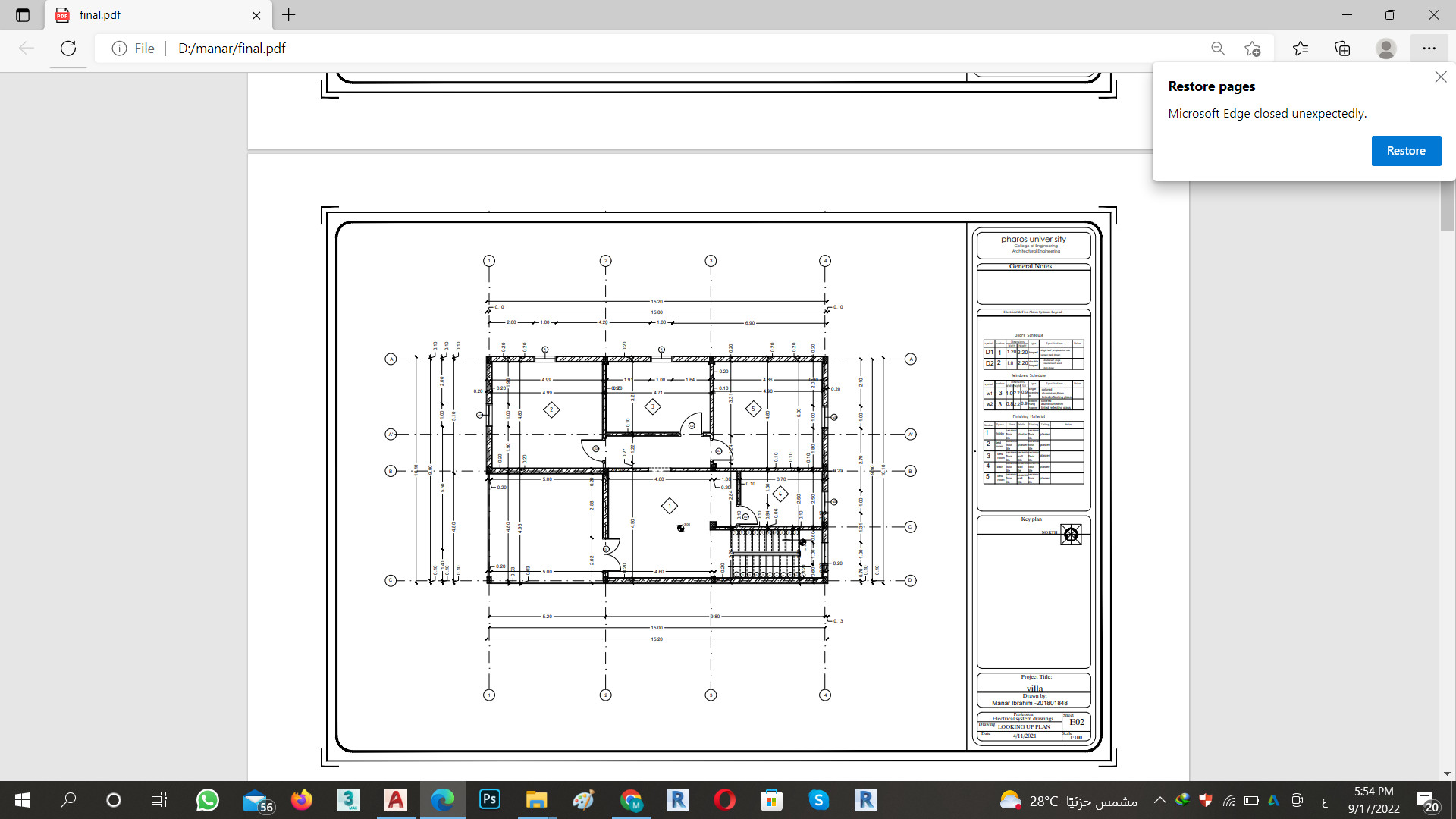The image size is (1456, 819).
Task: Click the Refresh page icon
Action: pos(68,49)
